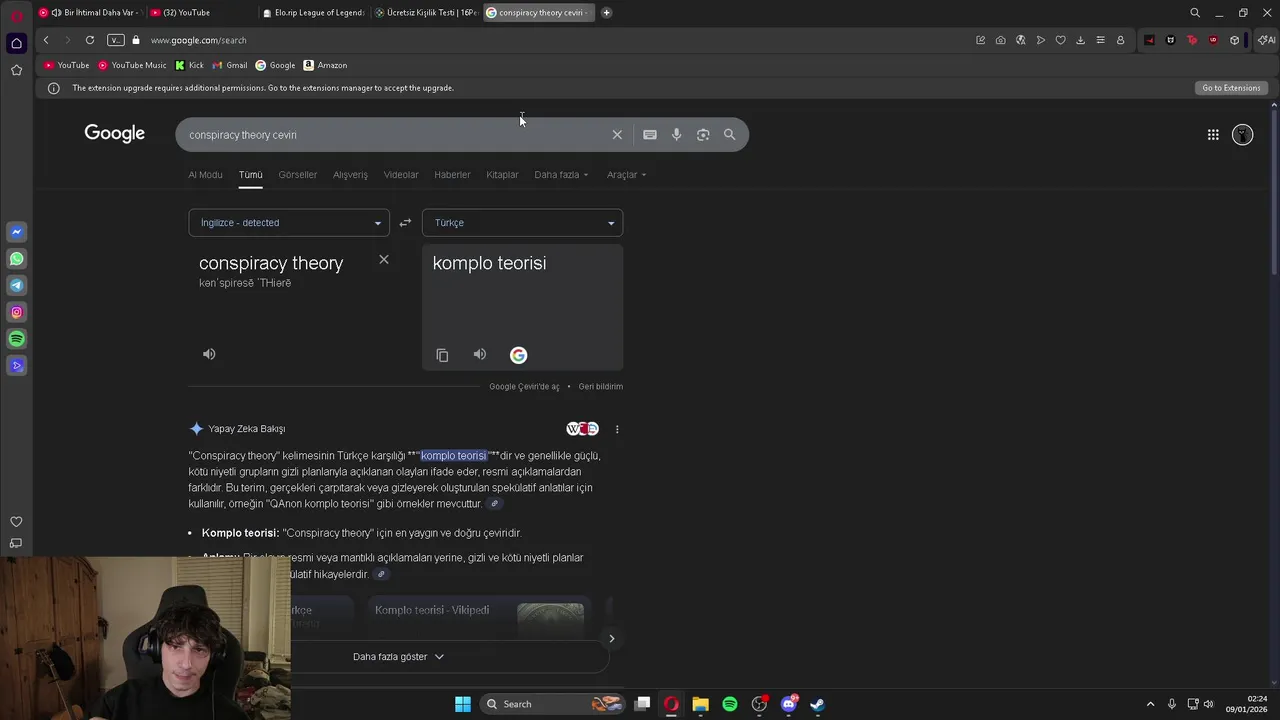The image size is (1280, 720).
Task: Open Spotify from the Windows taskbar
Action: click(x=730, y=704)
